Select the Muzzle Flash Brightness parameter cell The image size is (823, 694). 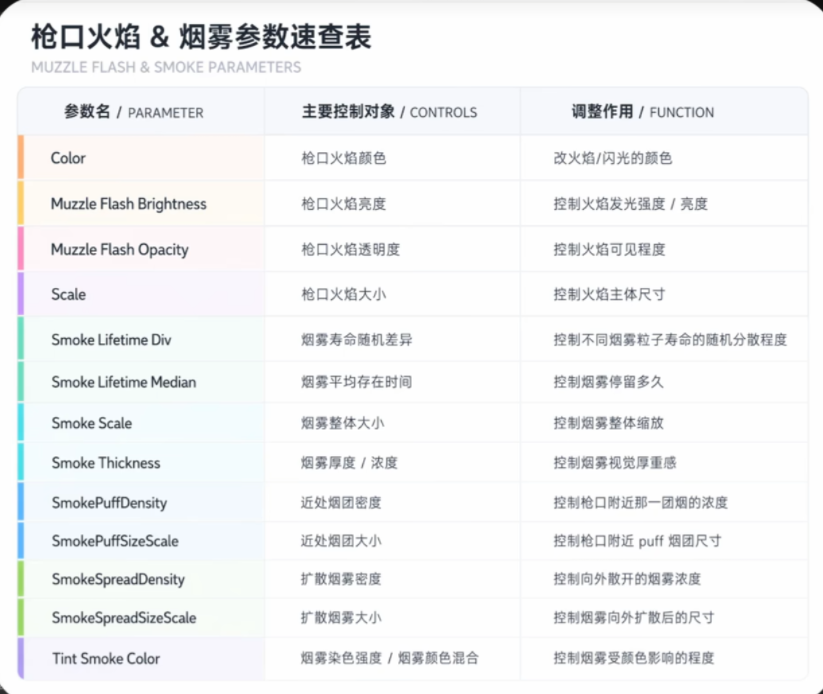(141, 204)
